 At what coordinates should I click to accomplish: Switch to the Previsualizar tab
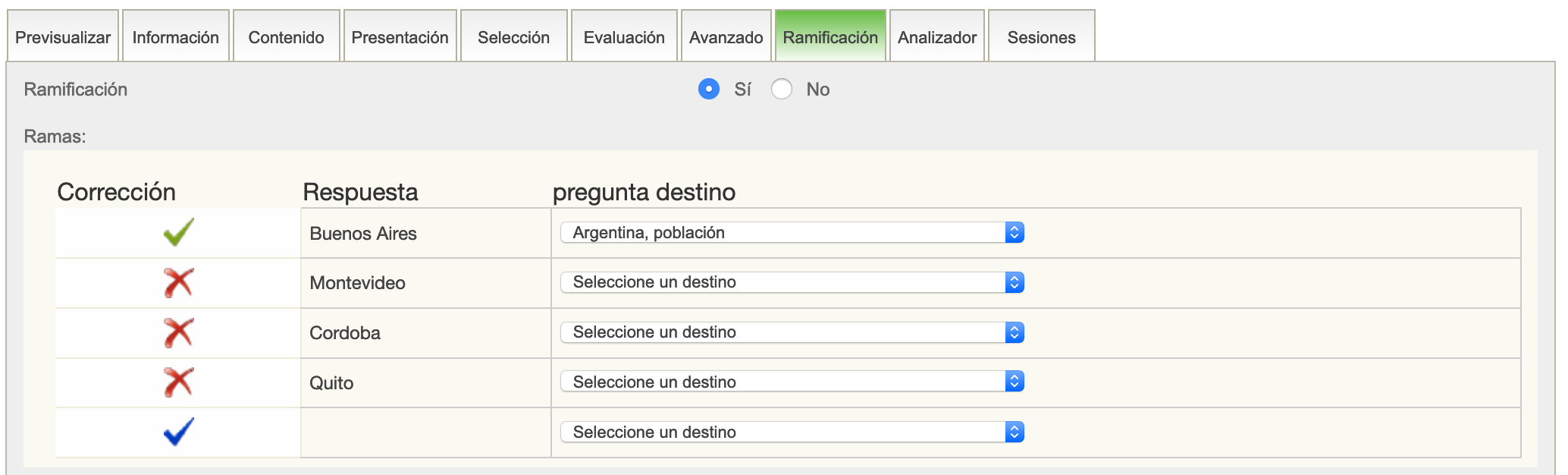tap(63, 37)
